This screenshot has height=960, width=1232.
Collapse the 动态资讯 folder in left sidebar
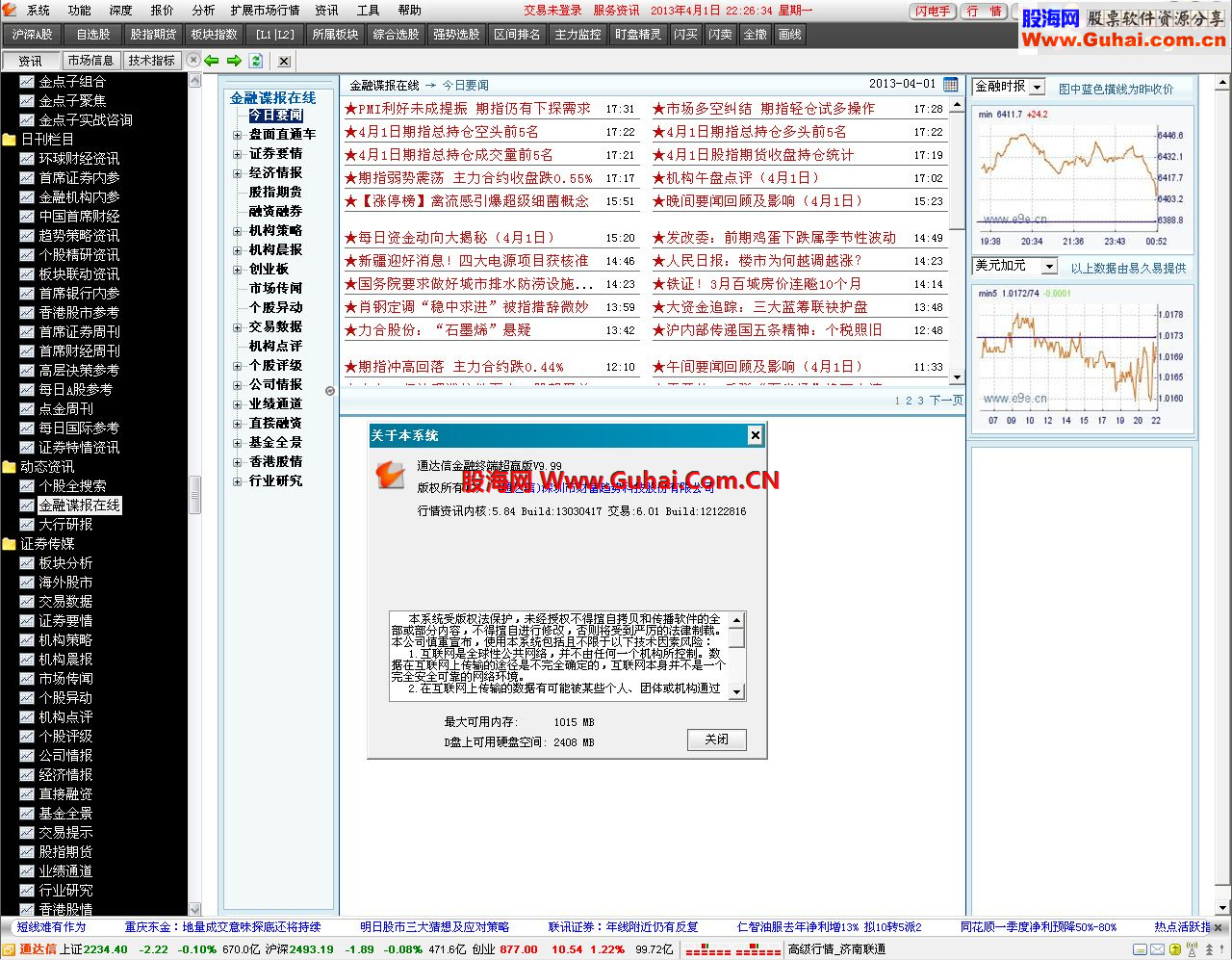tap(10, 466)
